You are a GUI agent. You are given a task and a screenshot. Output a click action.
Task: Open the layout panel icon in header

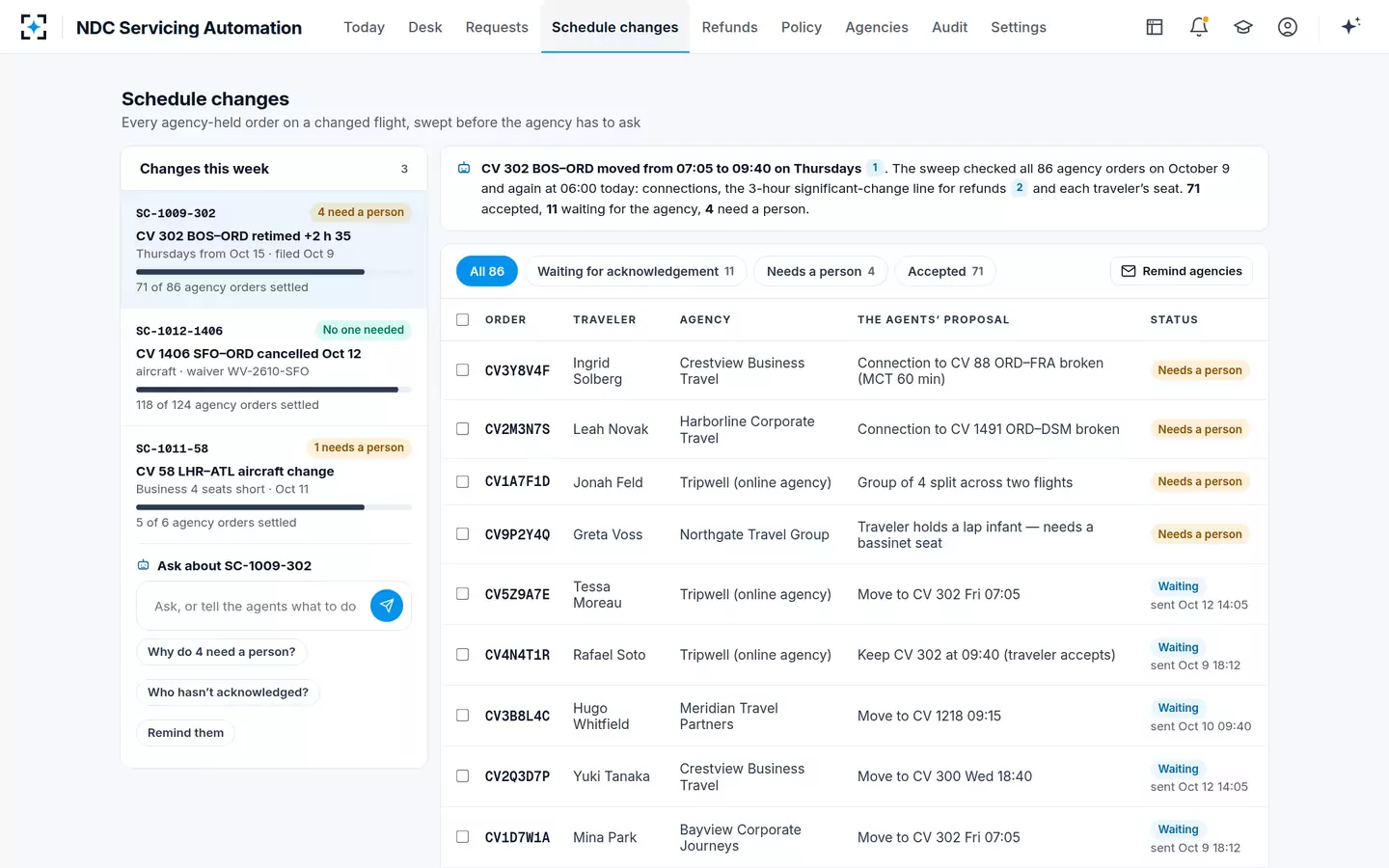point(1155,27)
